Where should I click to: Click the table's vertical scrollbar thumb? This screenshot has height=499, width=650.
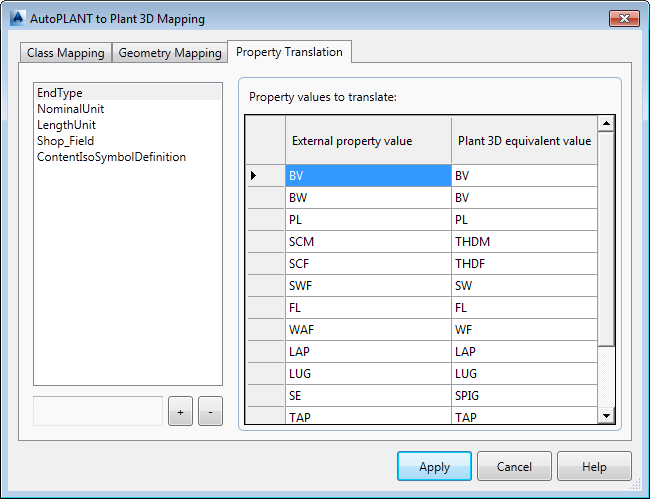point(606,239)
